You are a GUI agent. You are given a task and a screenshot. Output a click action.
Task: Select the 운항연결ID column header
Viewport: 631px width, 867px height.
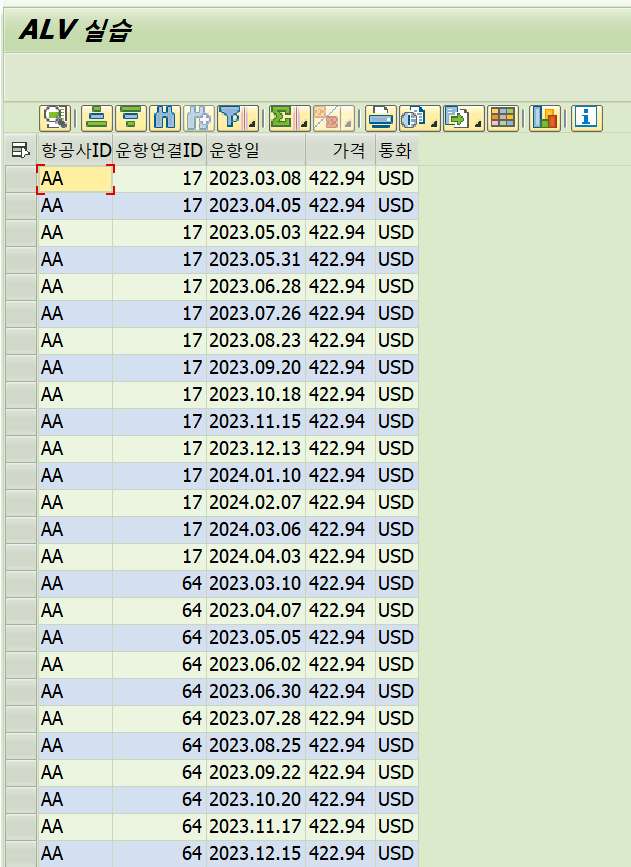159,150
